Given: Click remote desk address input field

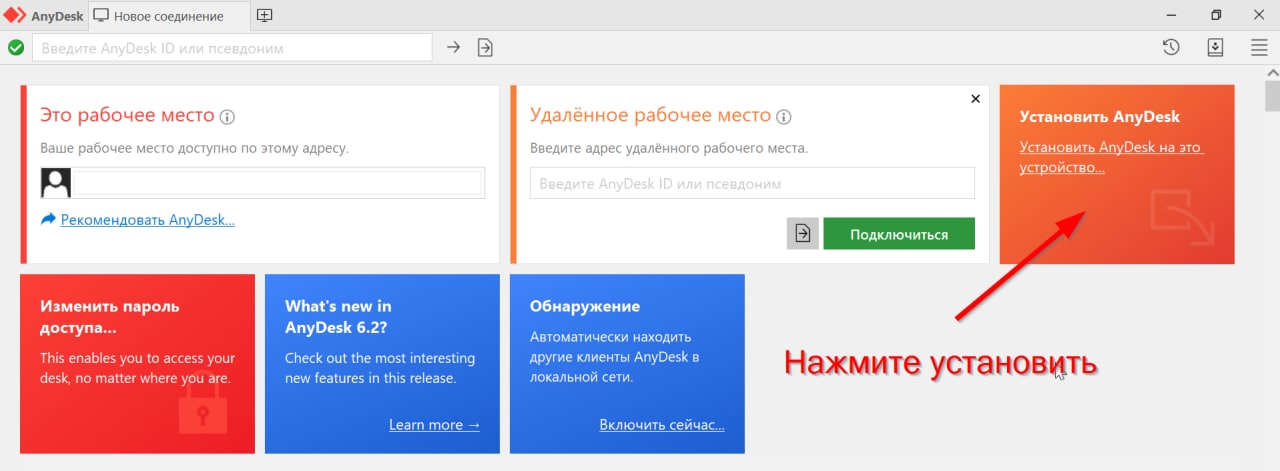Looking at the screenshot, I should tap(752, 183).
